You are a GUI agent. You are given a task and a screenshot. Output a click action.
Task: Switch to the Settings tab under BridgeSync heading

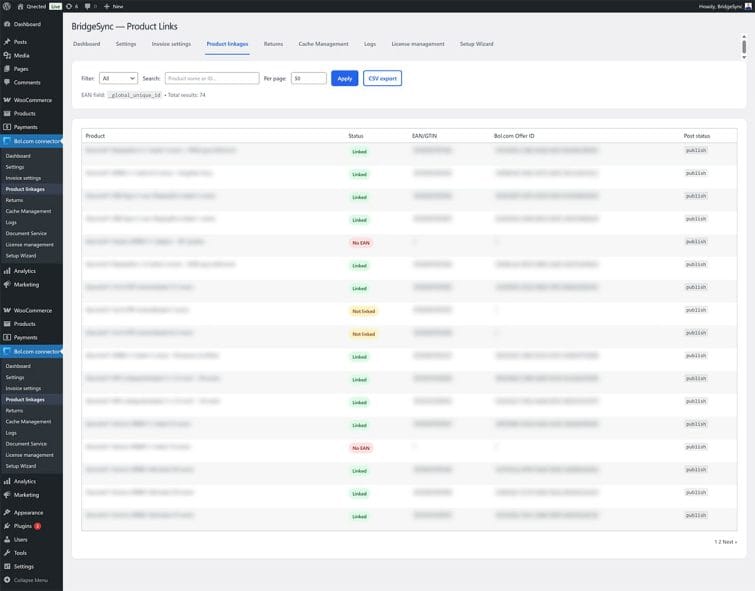click(x=126, y=44)
